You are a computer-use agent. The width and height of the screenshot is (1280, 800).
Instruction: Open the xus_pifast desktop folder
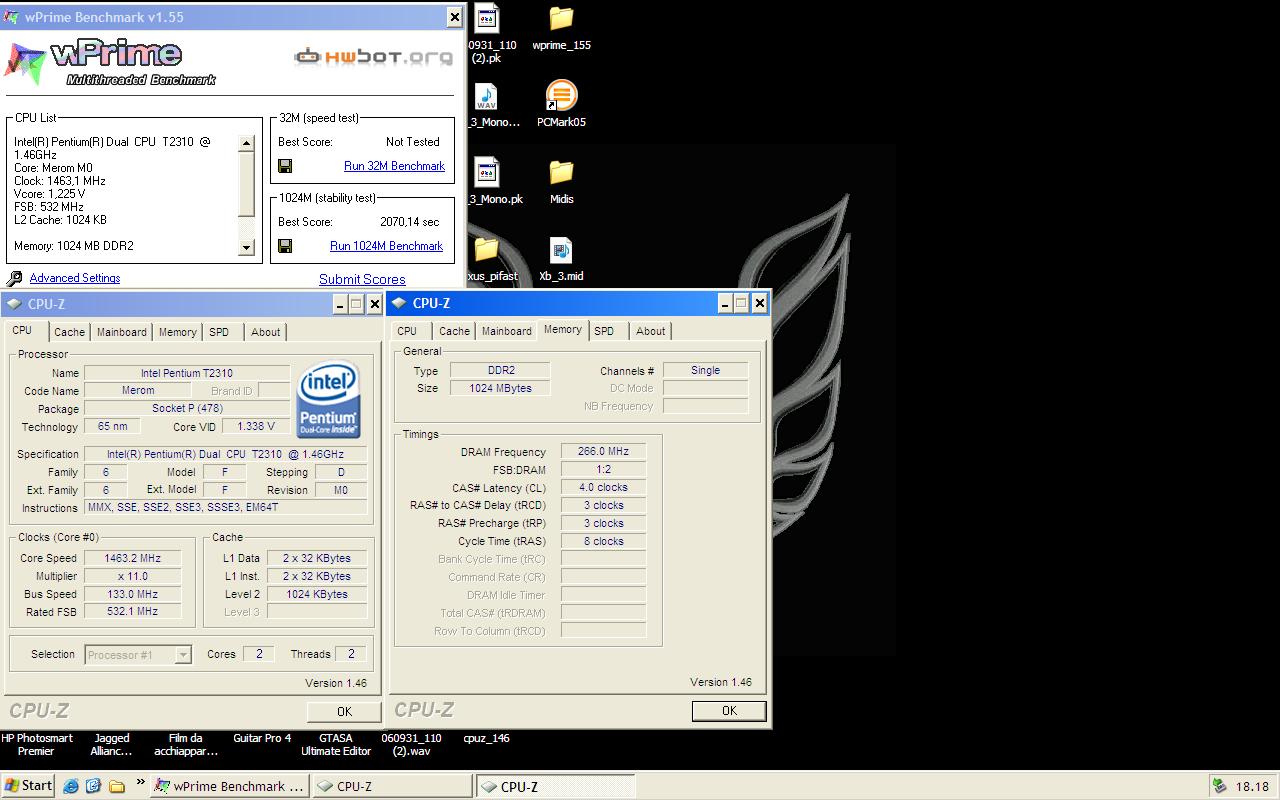tap(486, 250)
